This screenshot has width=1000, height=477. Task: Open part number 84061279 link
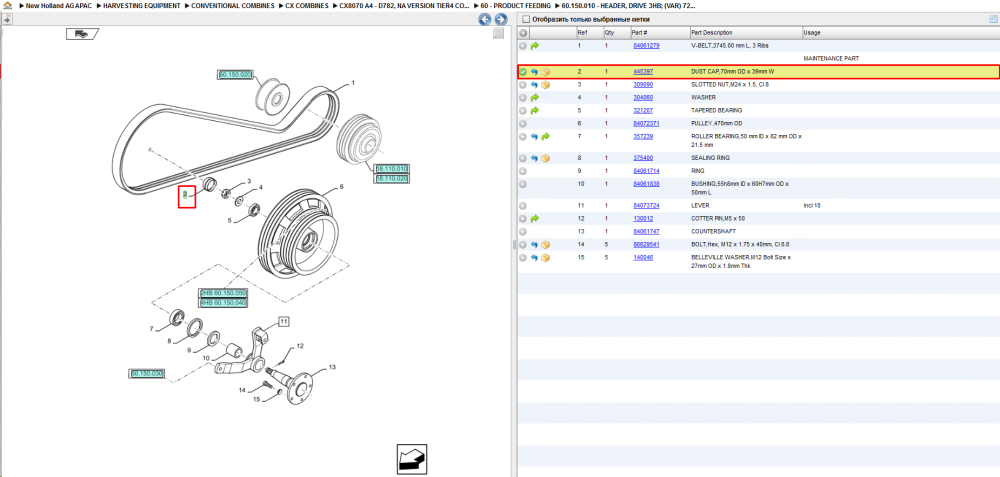(x=646, y=46)
